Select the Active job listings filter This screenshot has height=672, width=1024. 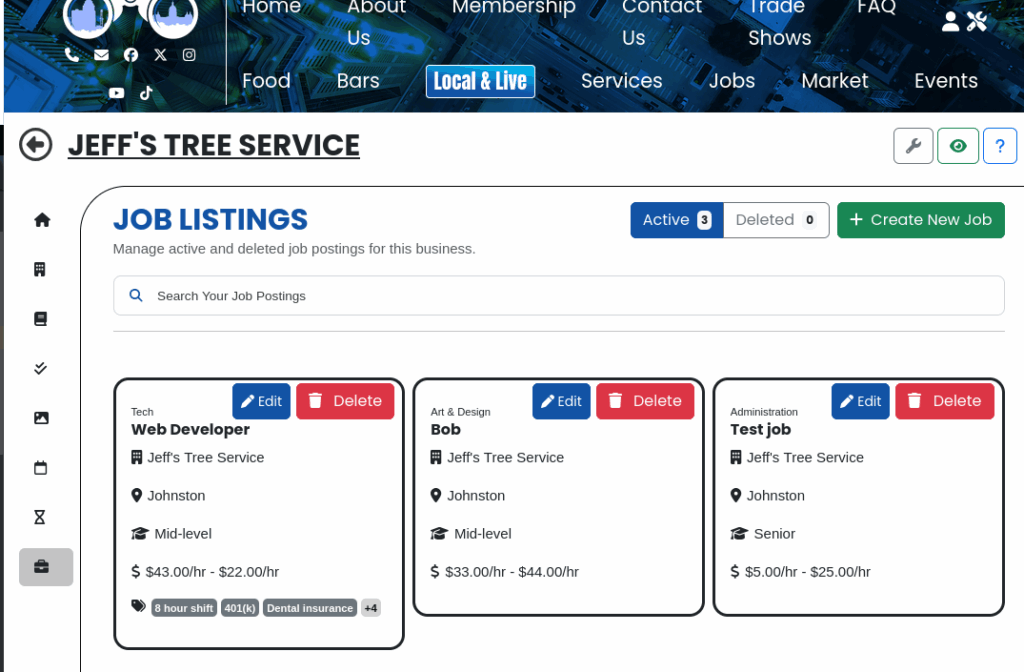tap(676, 220)
